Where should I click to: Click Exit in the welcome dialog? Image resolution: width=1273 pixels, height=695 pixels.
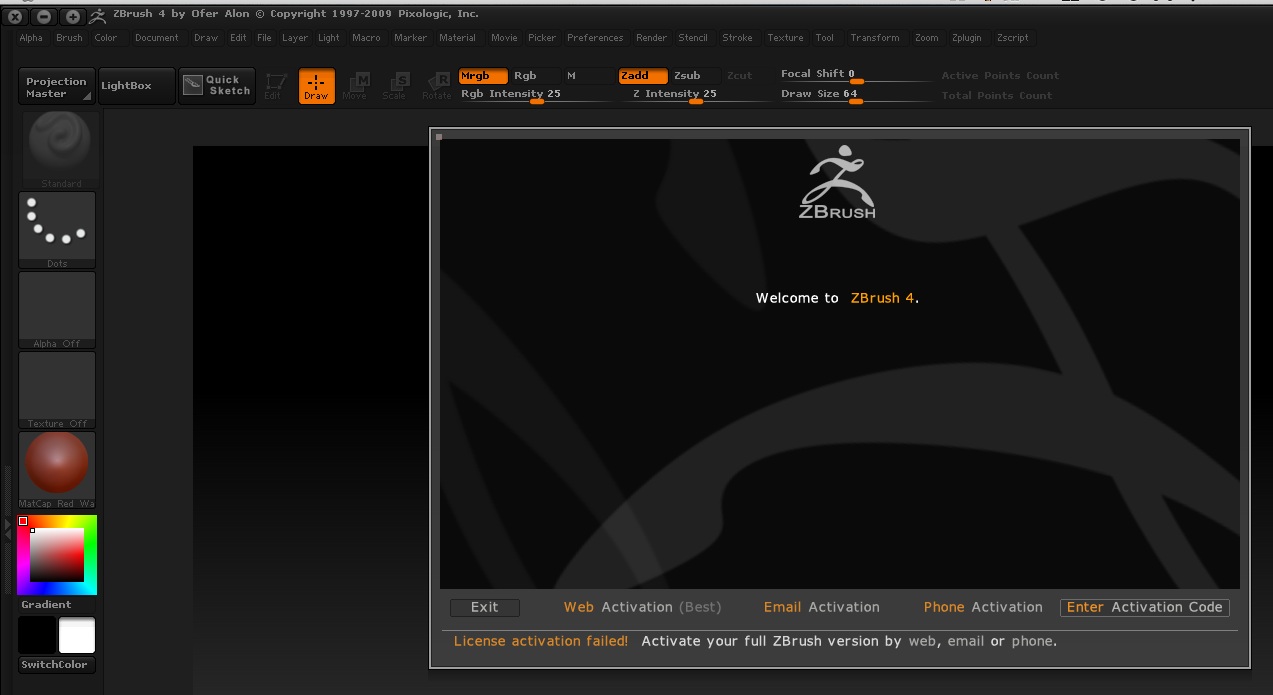(485, 607)
